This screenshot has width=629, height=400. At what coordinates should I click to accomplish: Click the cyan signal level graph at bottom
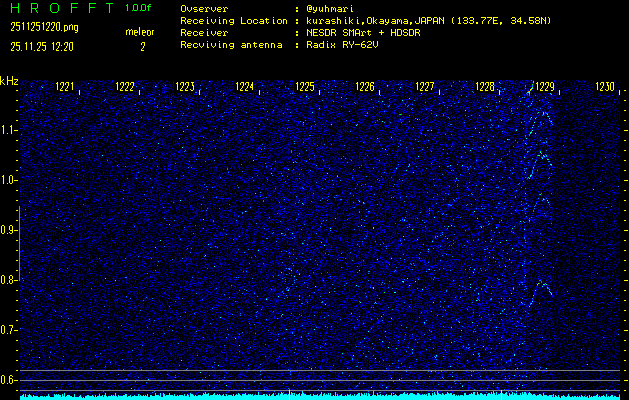[314, 396]
